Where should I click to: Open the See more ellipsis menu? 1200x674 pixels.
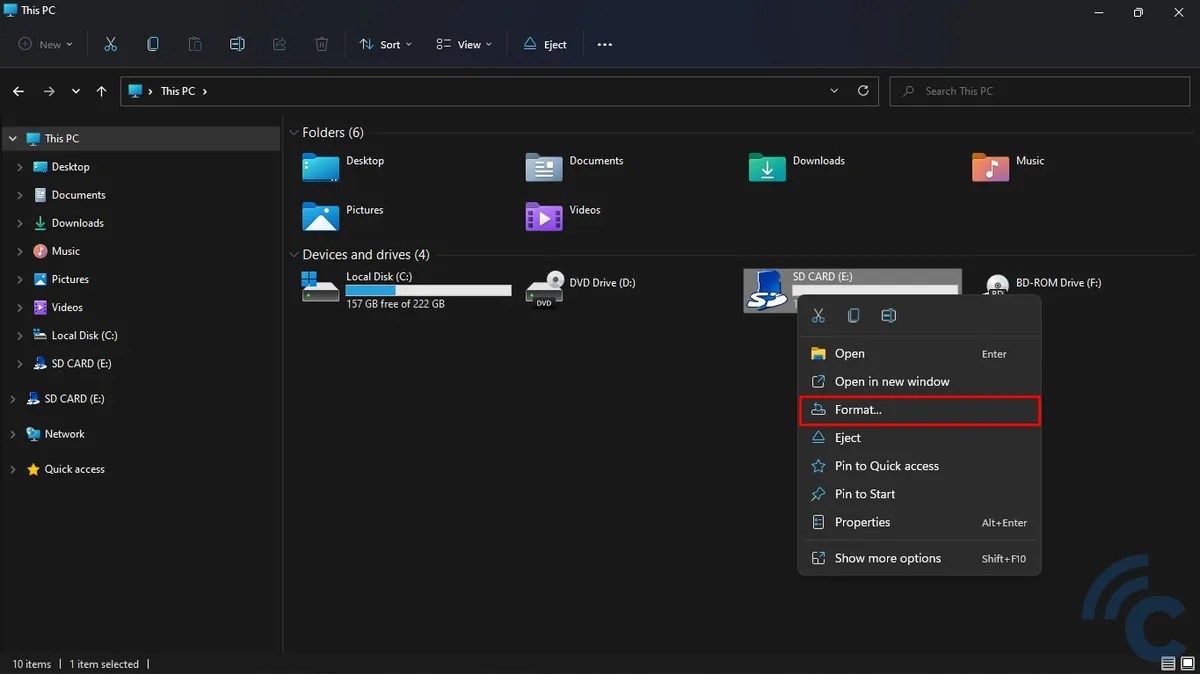coord(604,44)
